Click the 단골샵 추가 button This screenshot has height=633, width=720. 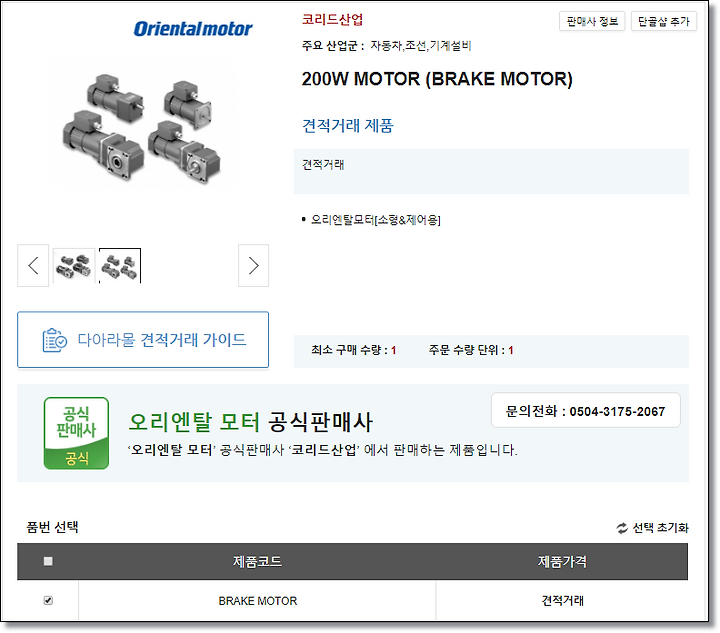pyautogui.click(x=664, y=21)
